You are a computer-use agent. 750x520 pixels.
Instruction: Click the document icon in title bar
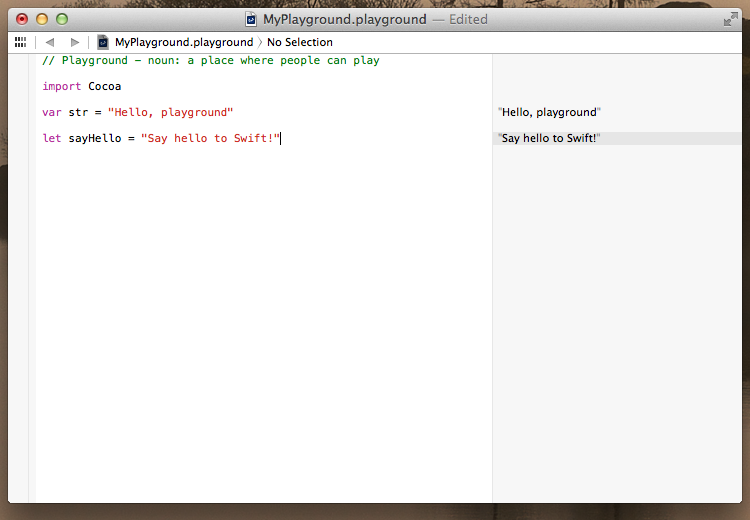click(x=251, y=19)
